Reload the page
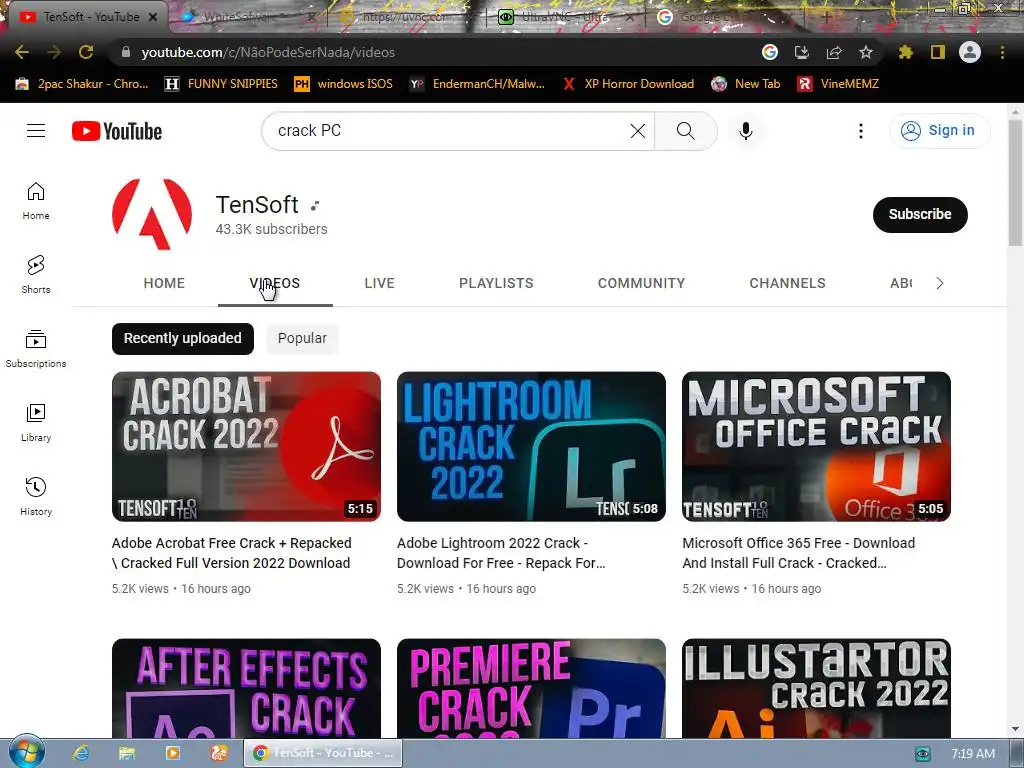 [86, 52]
